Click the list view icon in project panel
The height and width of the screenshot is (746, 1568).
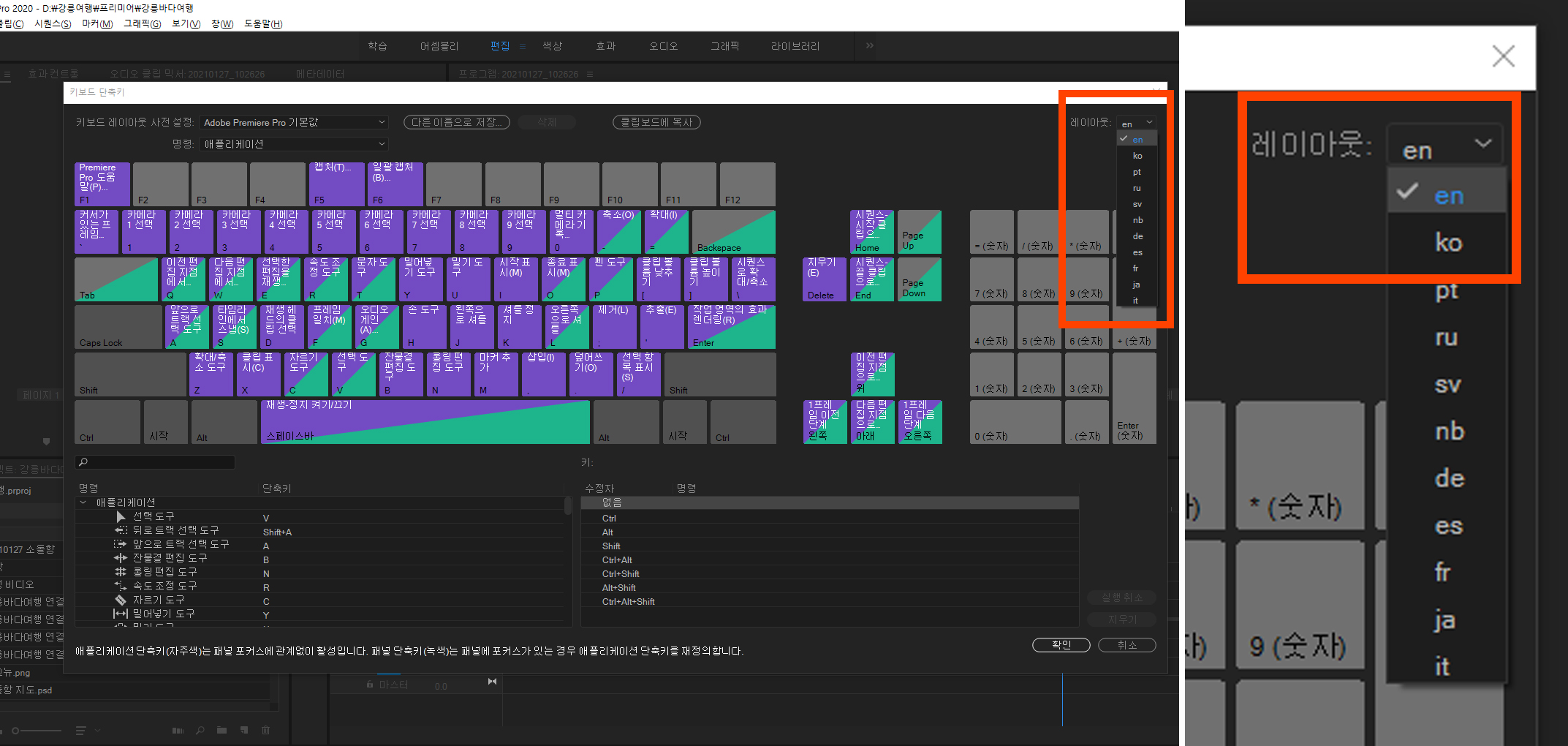coord(80,730)
